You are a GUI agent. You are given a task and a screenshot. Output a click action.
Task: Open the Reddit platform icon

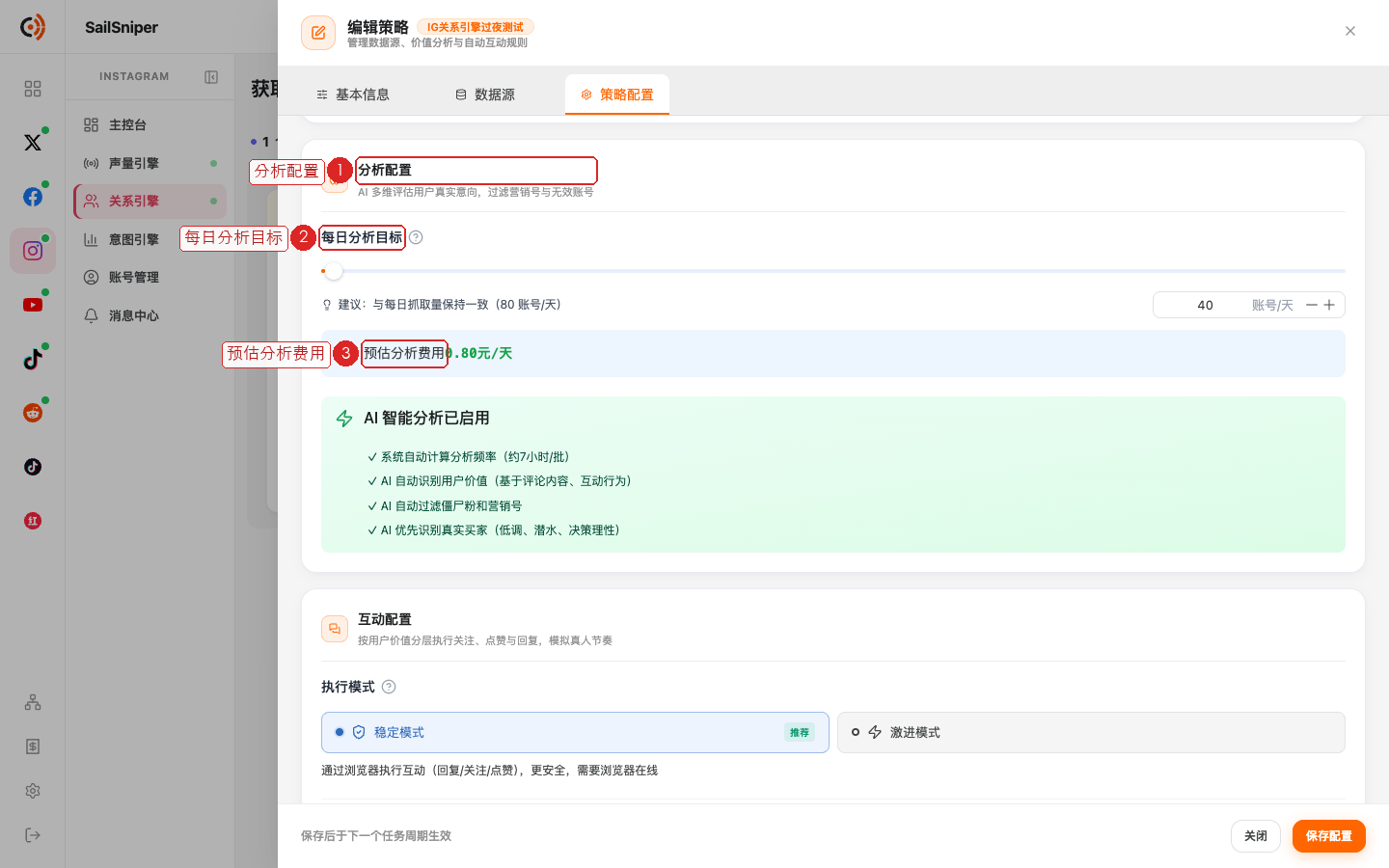[x=33, y=413]
